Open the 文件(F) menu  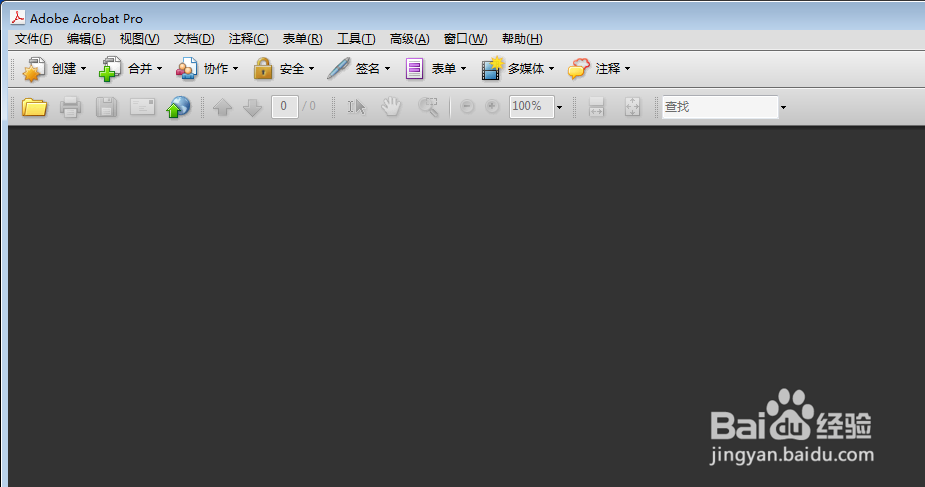tap(34, 39)
